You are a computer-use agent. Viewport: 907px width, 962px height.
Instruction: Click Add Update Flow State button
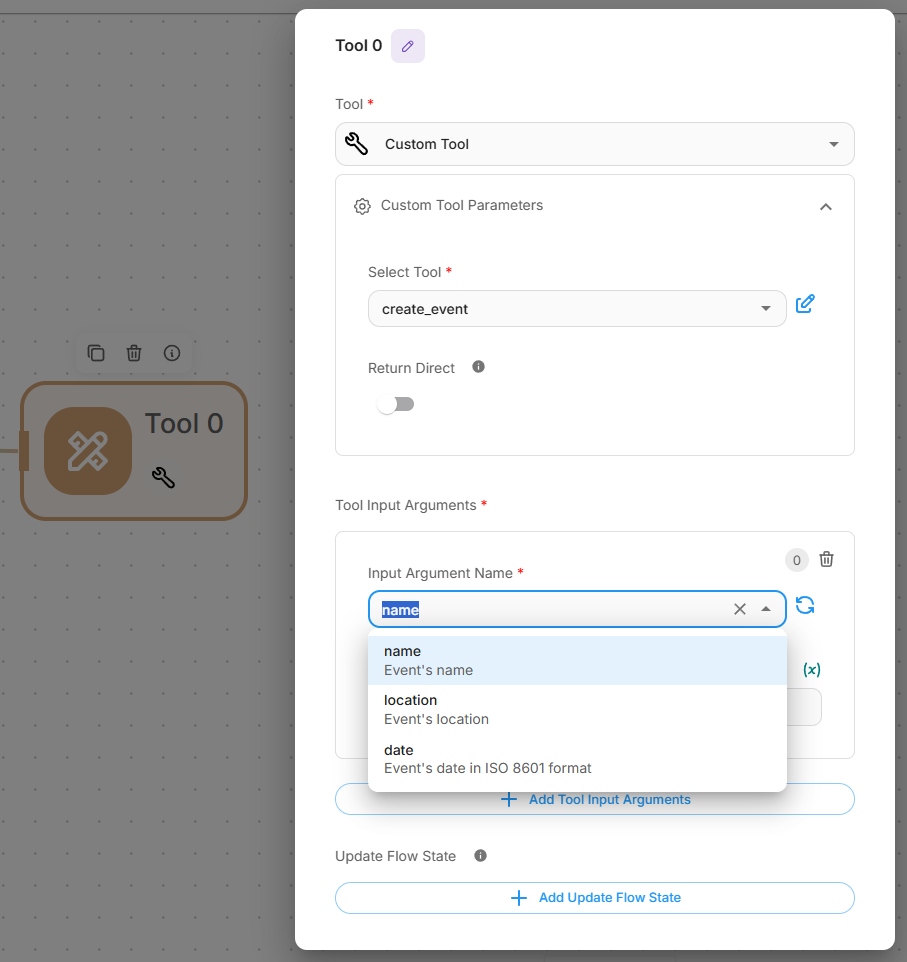(x=594, y=898)
